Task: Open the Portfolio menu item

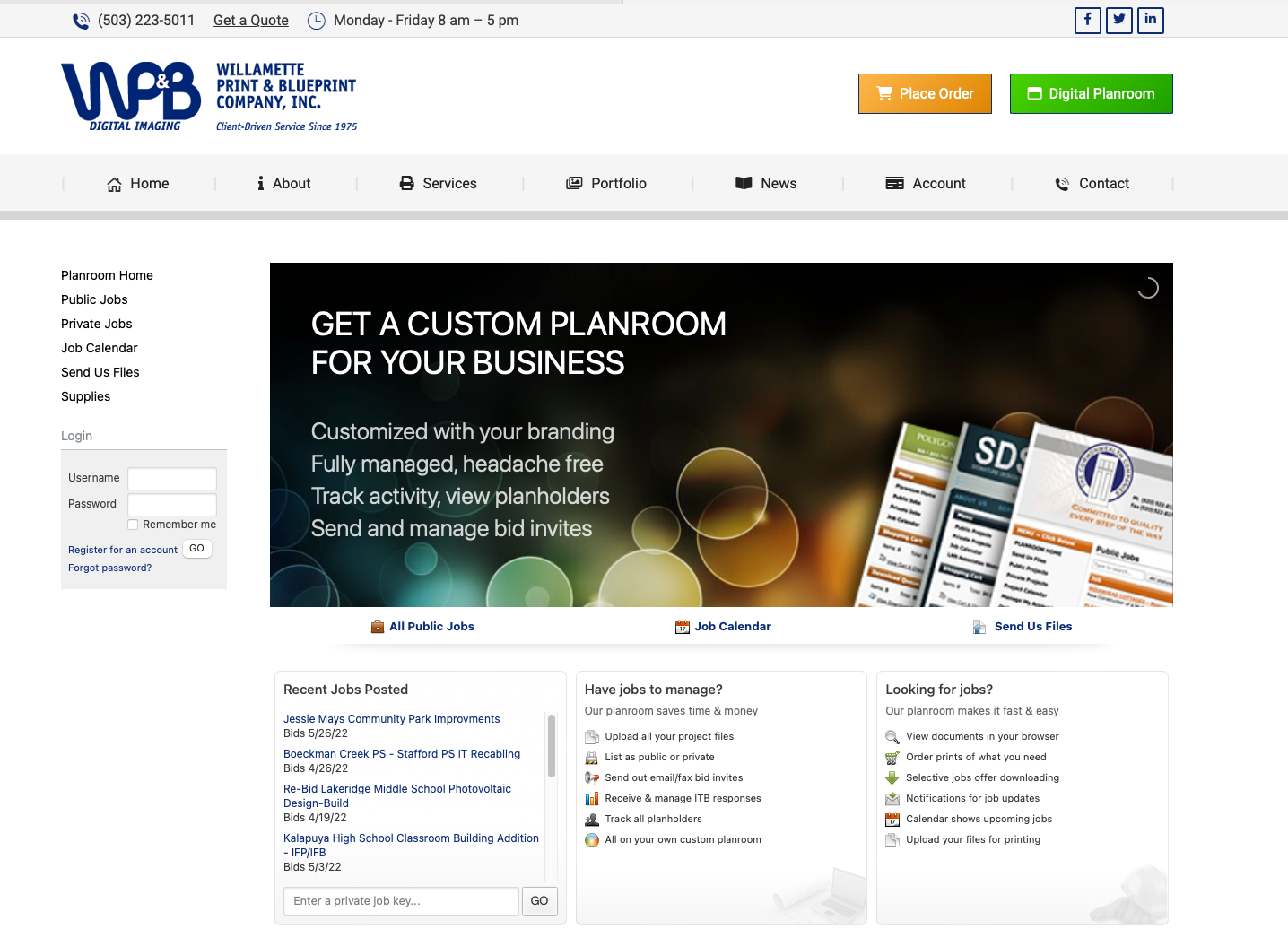Action: pos(606,184)
